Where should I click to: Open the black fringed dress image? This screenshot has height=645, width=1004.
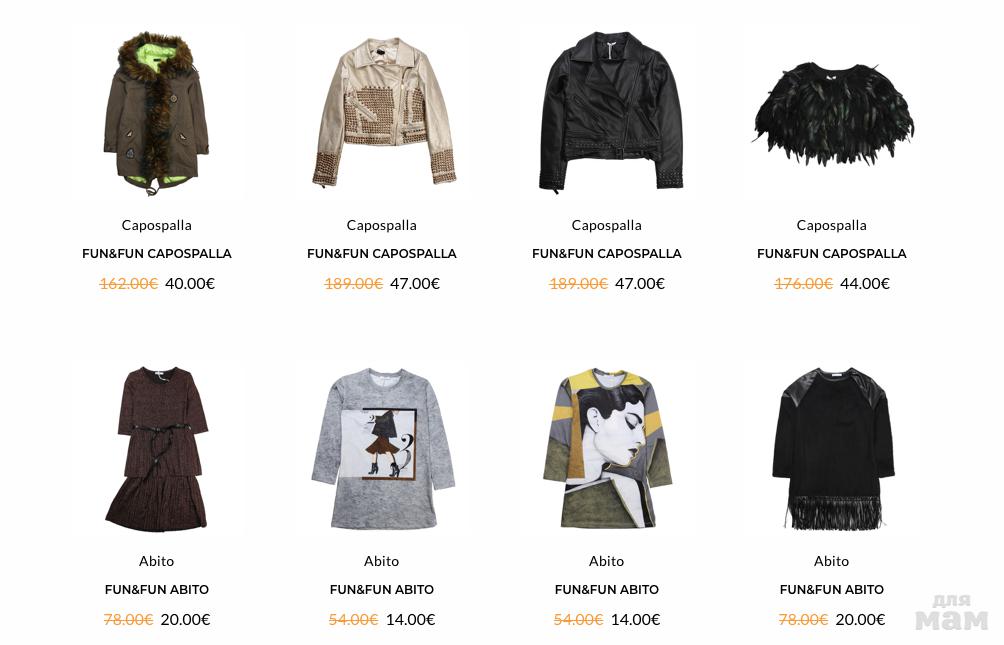coord(833,448)
